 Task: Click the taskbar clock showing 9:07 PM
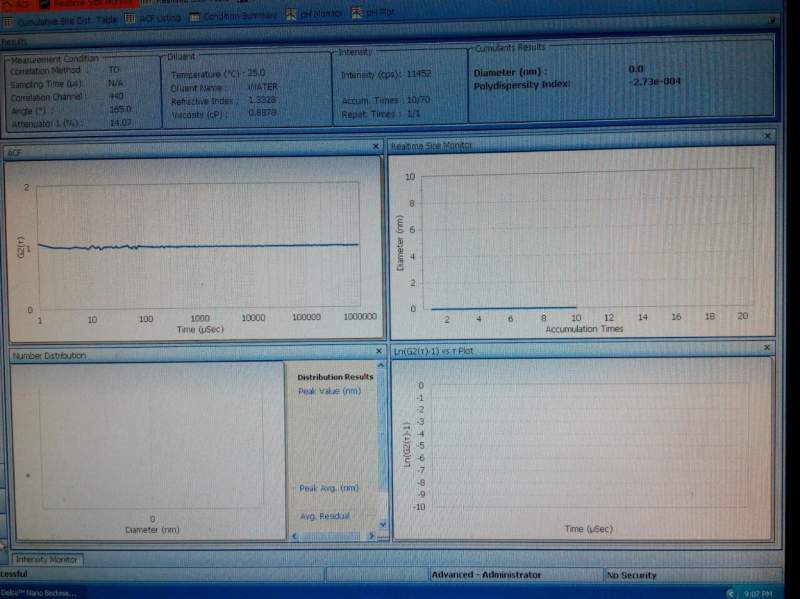[758, 594]
